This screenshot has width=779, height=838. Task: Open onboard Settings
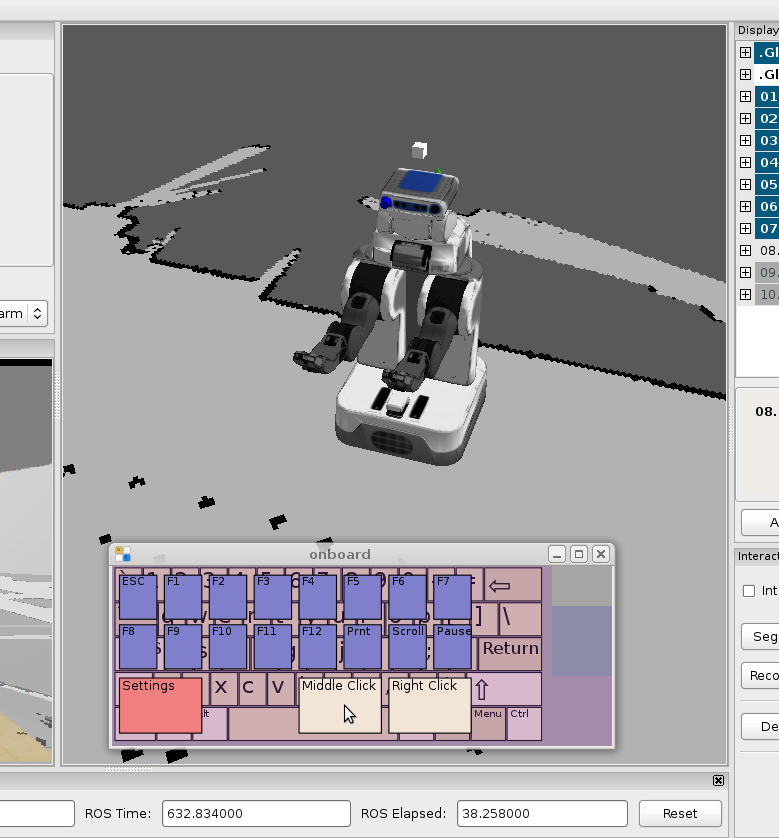[x=160, y=705]
